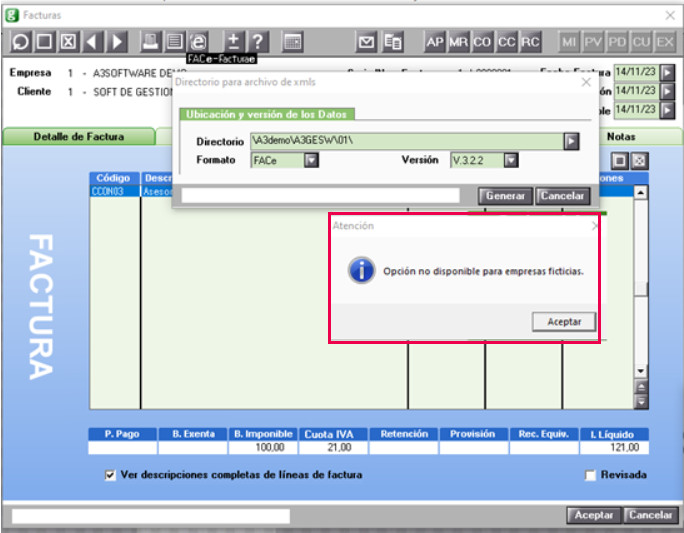Click the Retención column header
684x533 pixels.
(x=404, y=434)
